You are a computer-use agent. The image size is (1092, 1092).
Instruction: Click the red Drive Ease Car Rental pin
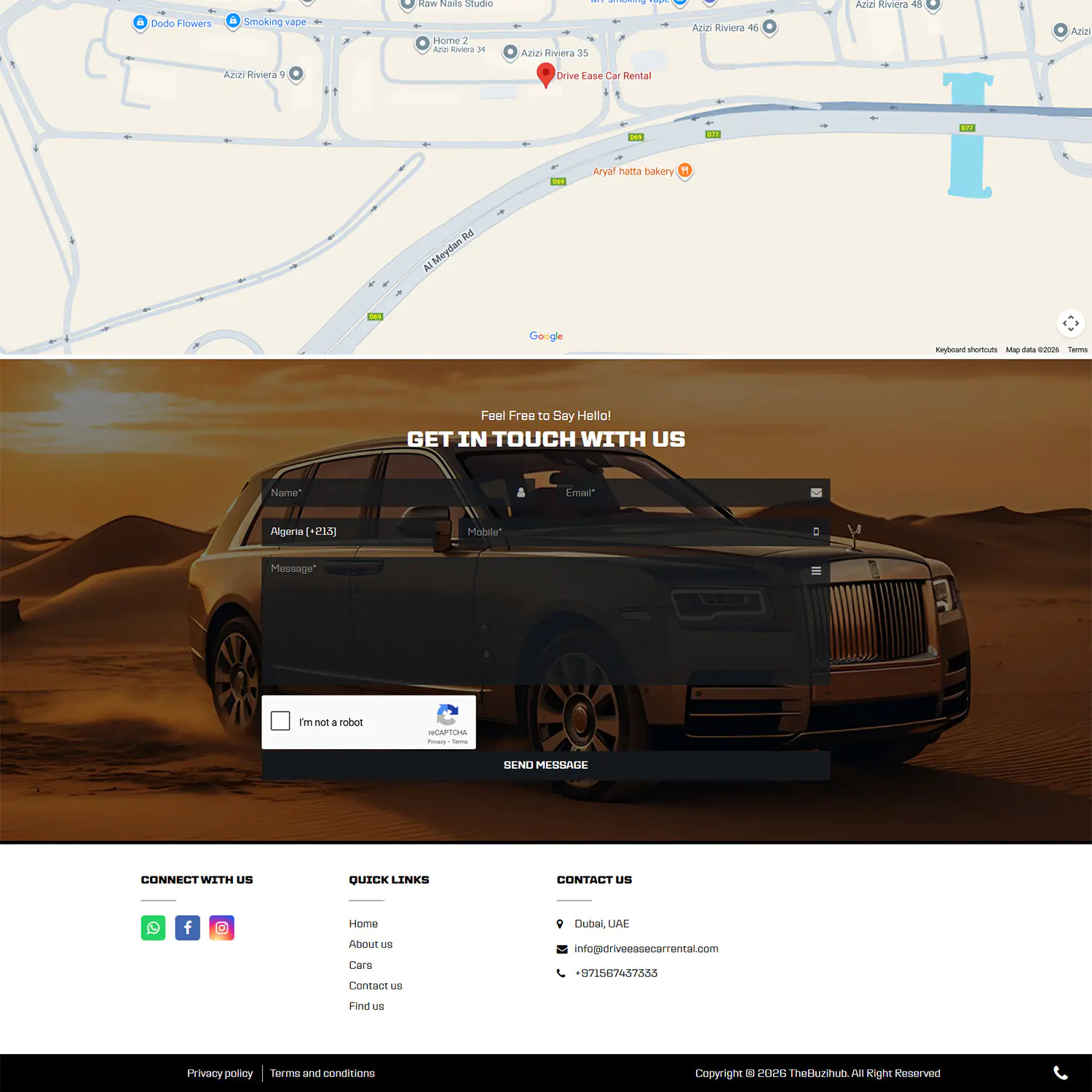point(545,74)
